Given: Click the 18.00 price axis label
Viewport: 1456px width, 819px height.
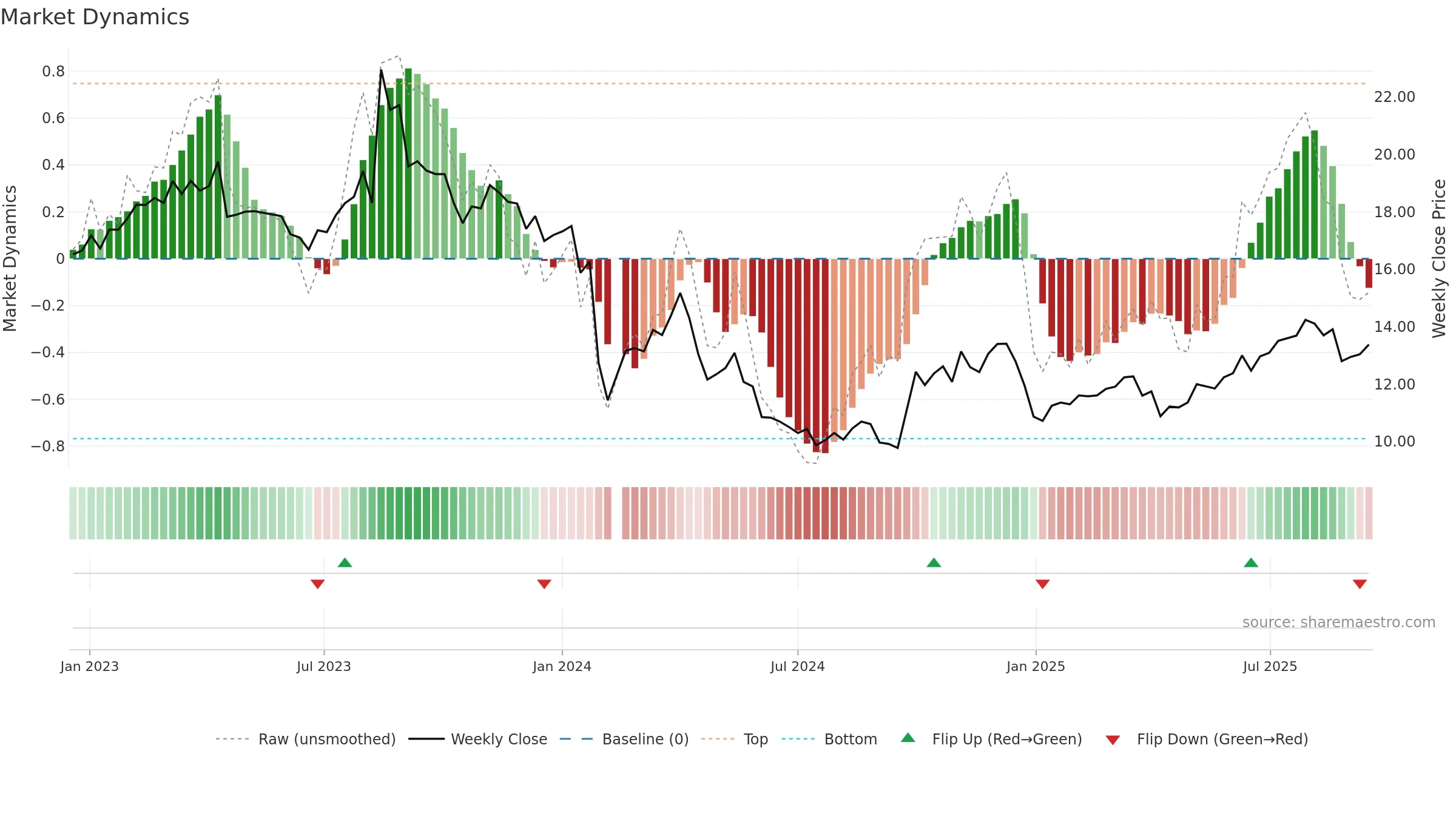Looking at the screenshot, I should coord(1395,212).
